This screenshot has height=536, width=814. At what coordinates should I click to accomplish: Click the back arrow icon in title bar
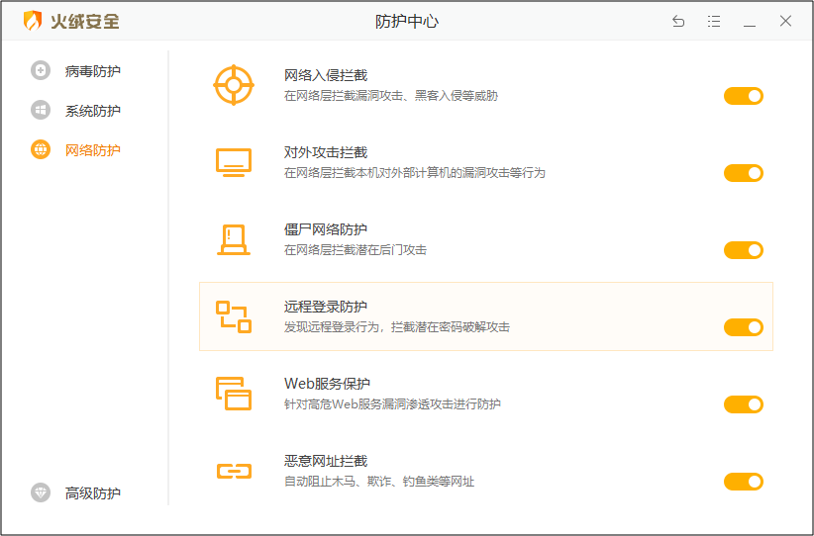tap(678, 21)
